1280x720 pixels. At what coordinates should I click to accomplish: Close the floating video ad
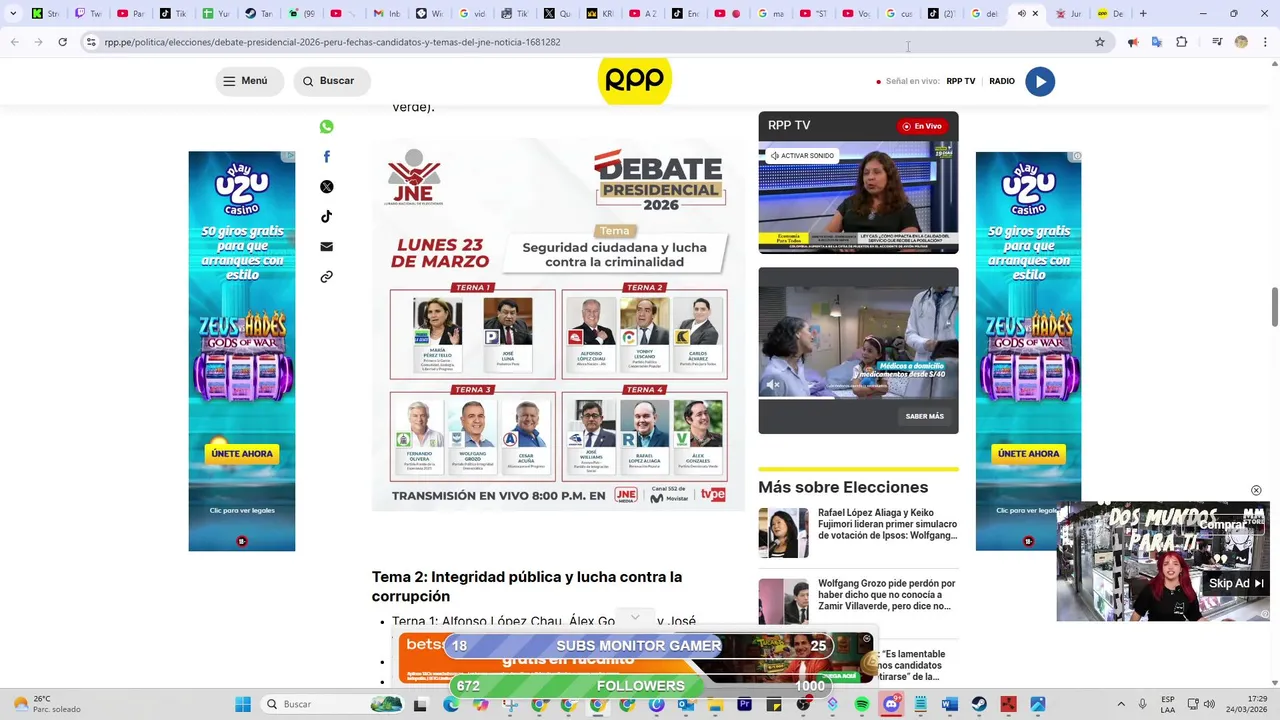[x=1256, y=490]
